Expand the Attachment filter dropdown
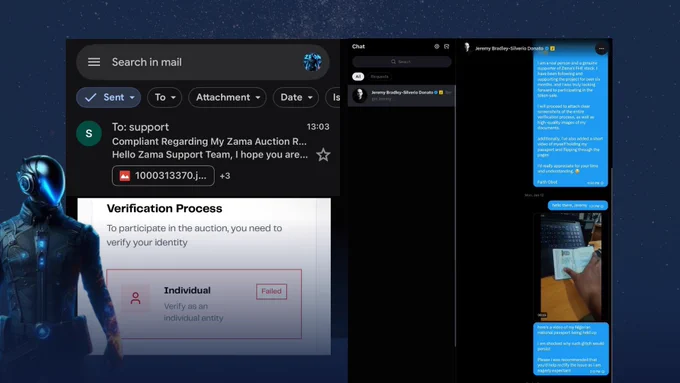Image resolution: width=680 pixels, height=383 pixels. [x=228, y=97]
